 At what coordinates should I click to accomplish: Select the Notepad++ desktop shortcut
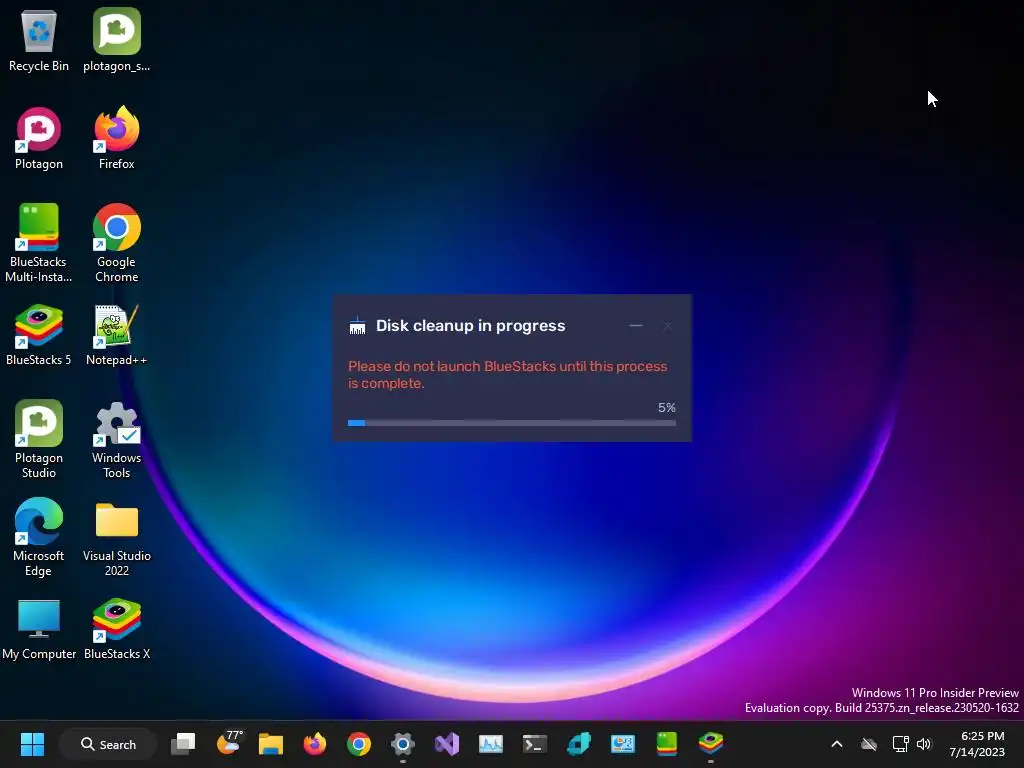click(116, 335)
